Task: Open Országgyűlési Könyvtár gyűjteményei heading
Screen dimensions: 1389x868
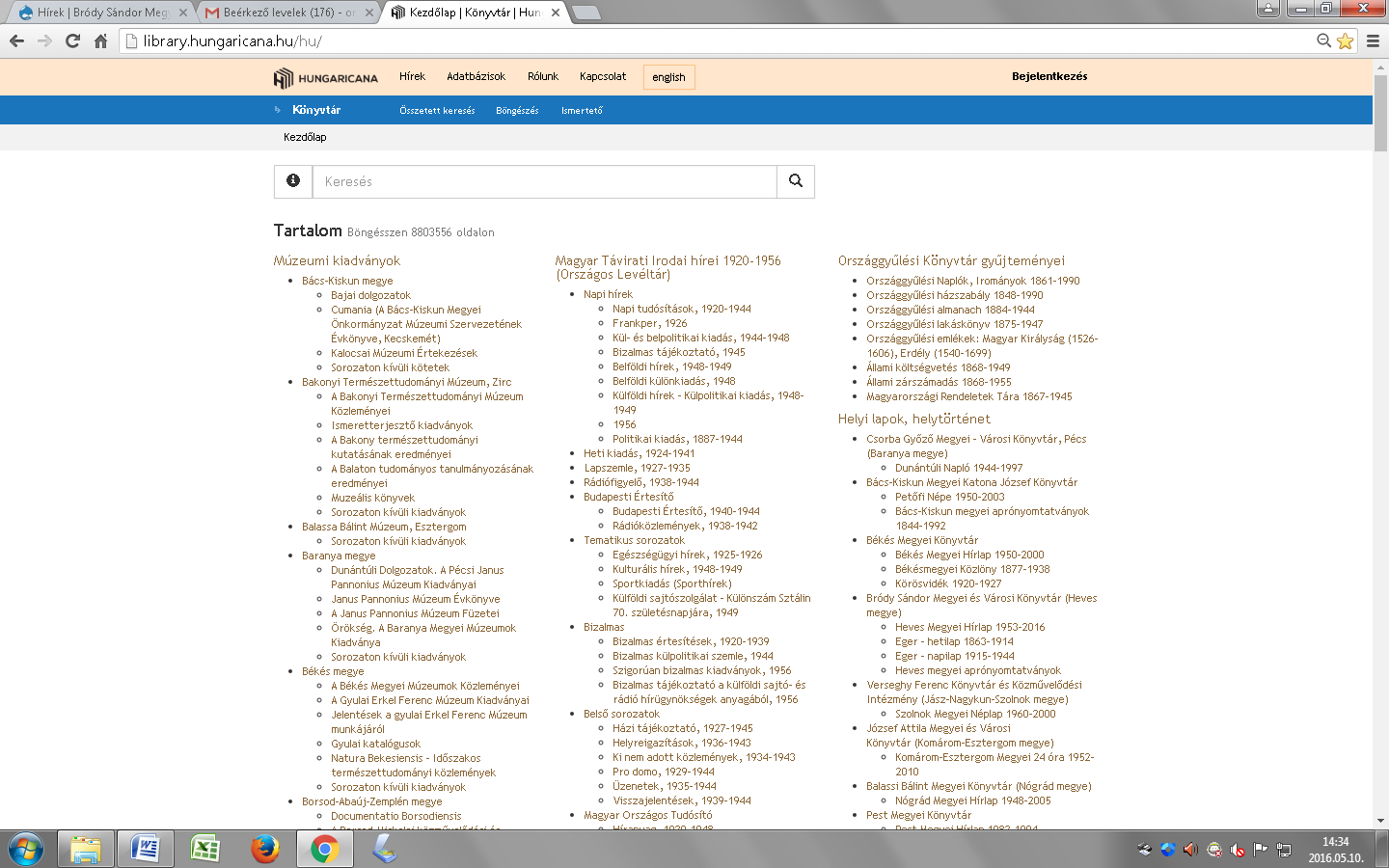Action: coord(951,260)
